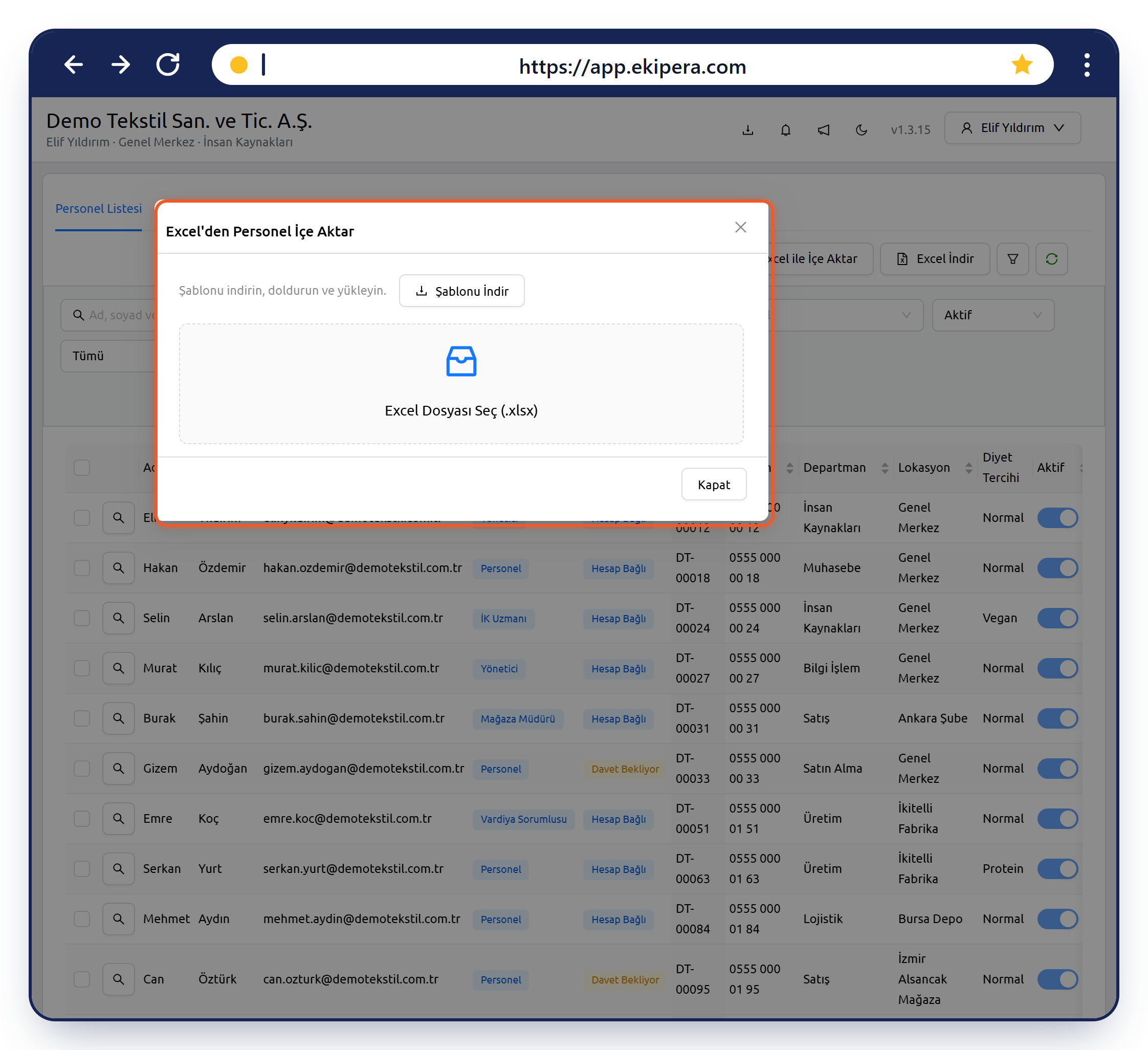Open the Tümü filter dropdown
Viewport: 1148px width, 1050px height.
point(108,356)
